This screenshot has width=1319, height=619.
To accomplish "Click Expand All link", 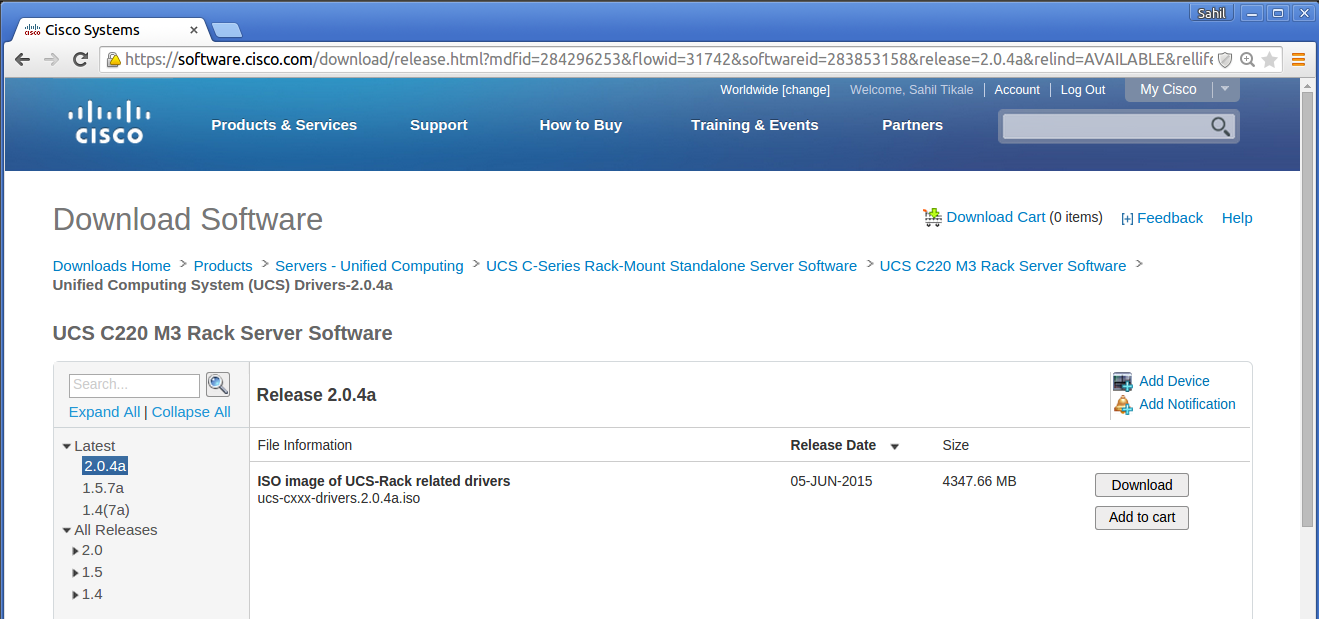I will (x=105, y=412).
